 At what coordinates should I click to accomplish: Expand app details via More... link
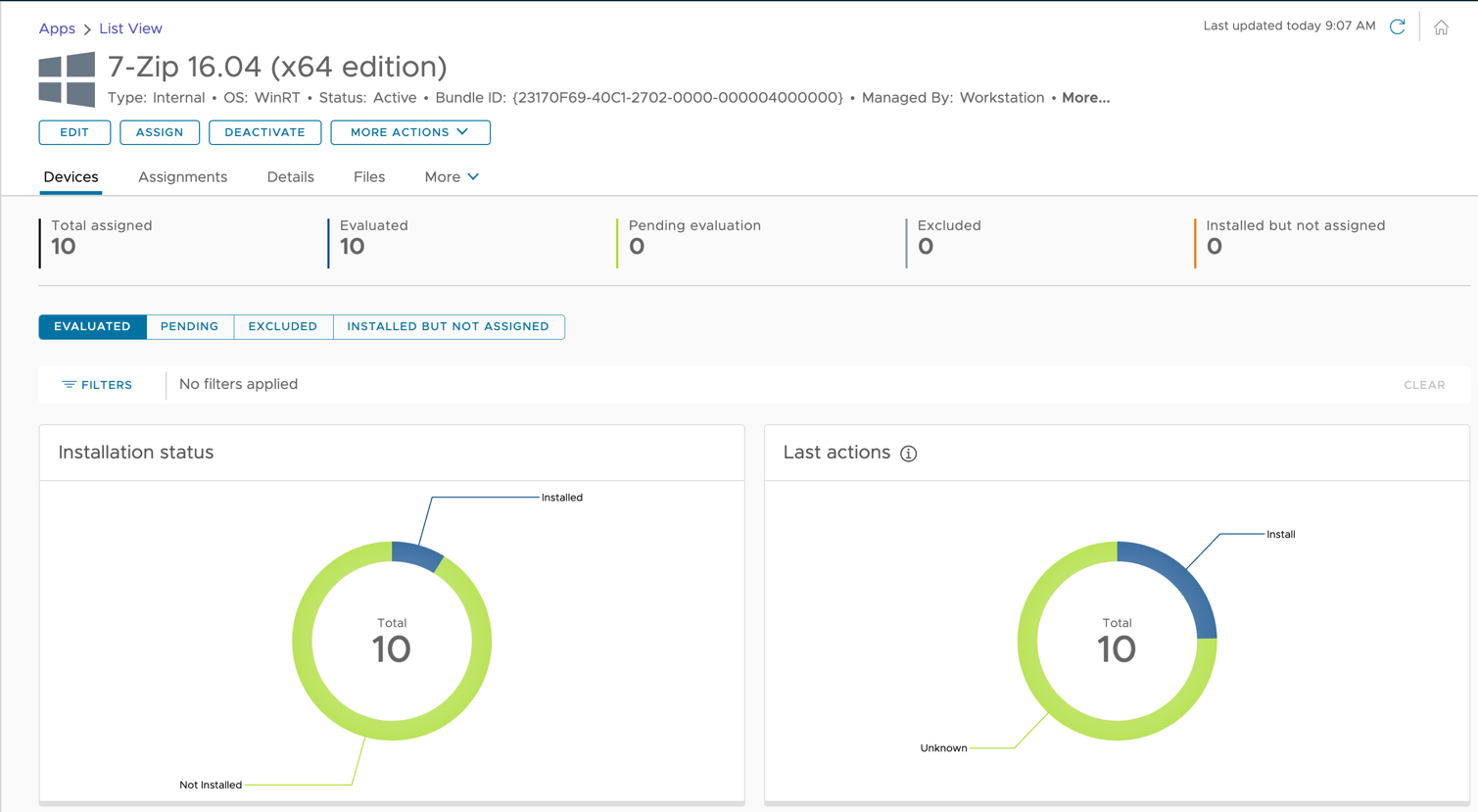point(1085,98)
